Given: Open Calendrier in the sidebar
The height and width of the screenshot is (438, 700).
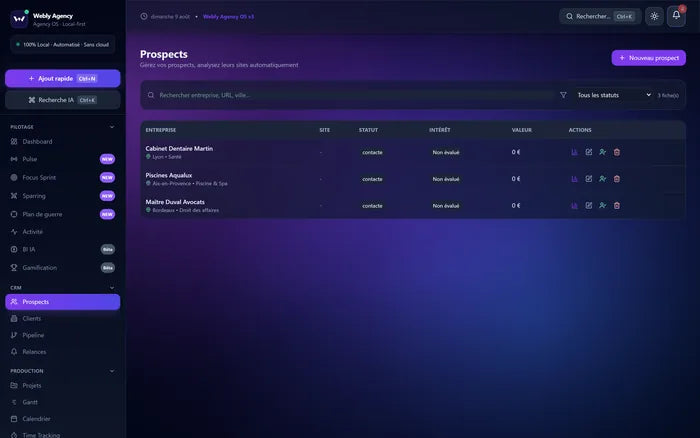Looking at the screenshot, I should point(62,419).
